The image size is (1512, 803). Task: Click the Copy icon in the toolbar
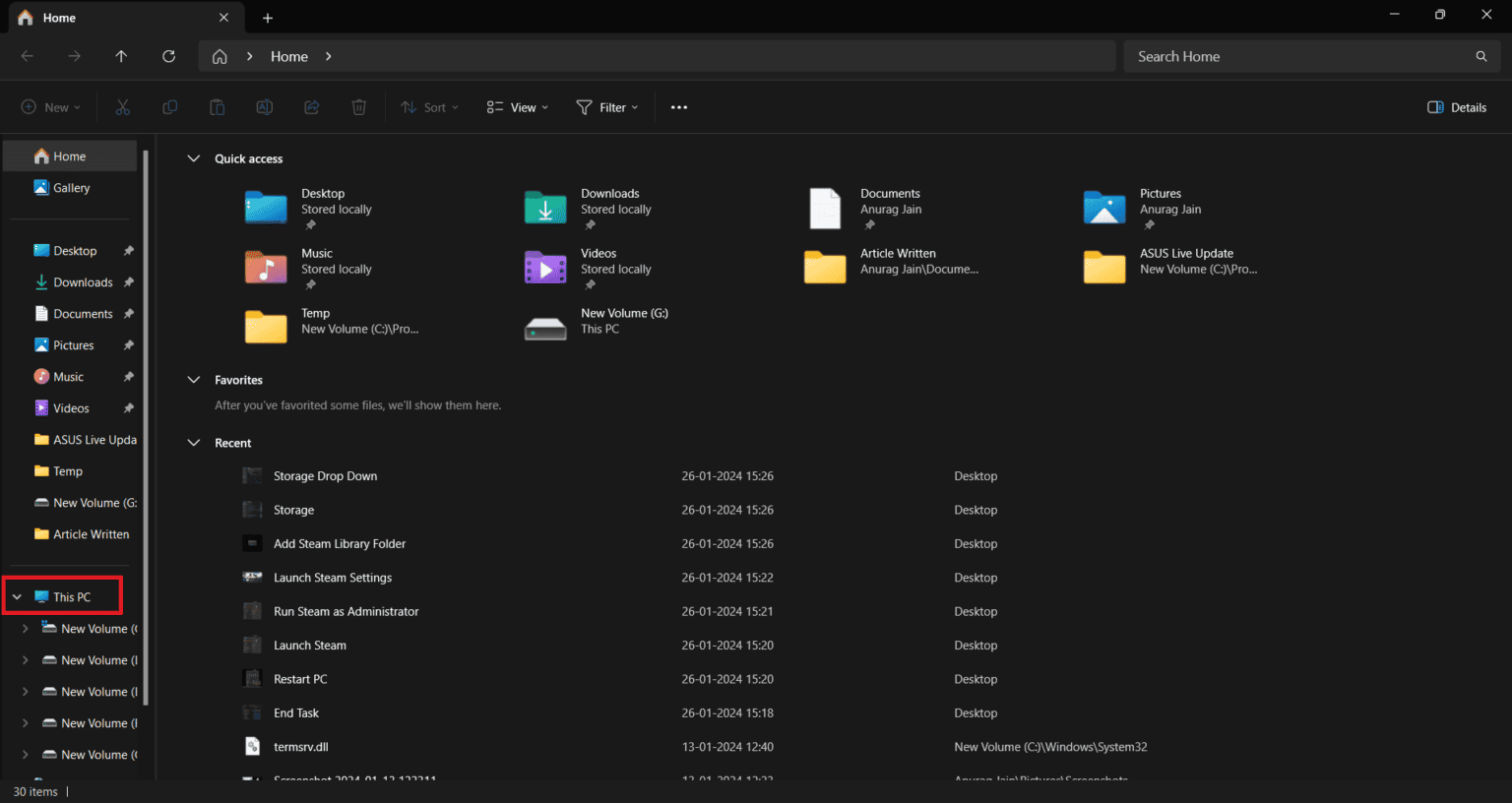(x=169, y=106)
